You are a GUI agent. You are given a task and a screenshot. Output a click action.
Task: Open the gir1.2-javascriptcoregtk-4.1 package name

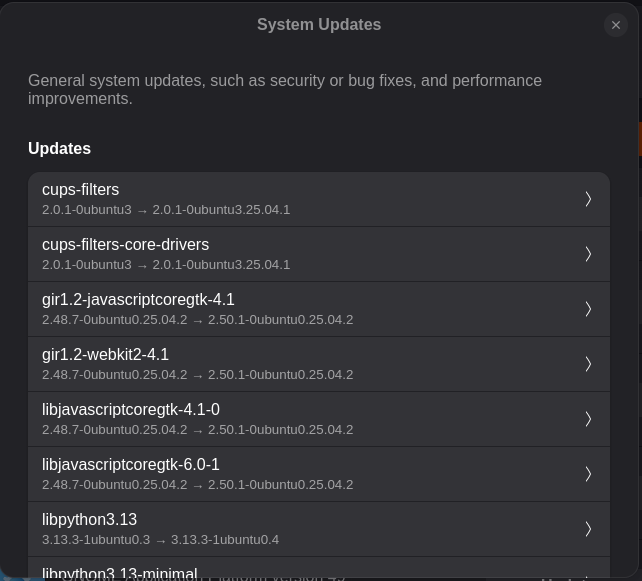pyautogui.click(x=138, y=300)
